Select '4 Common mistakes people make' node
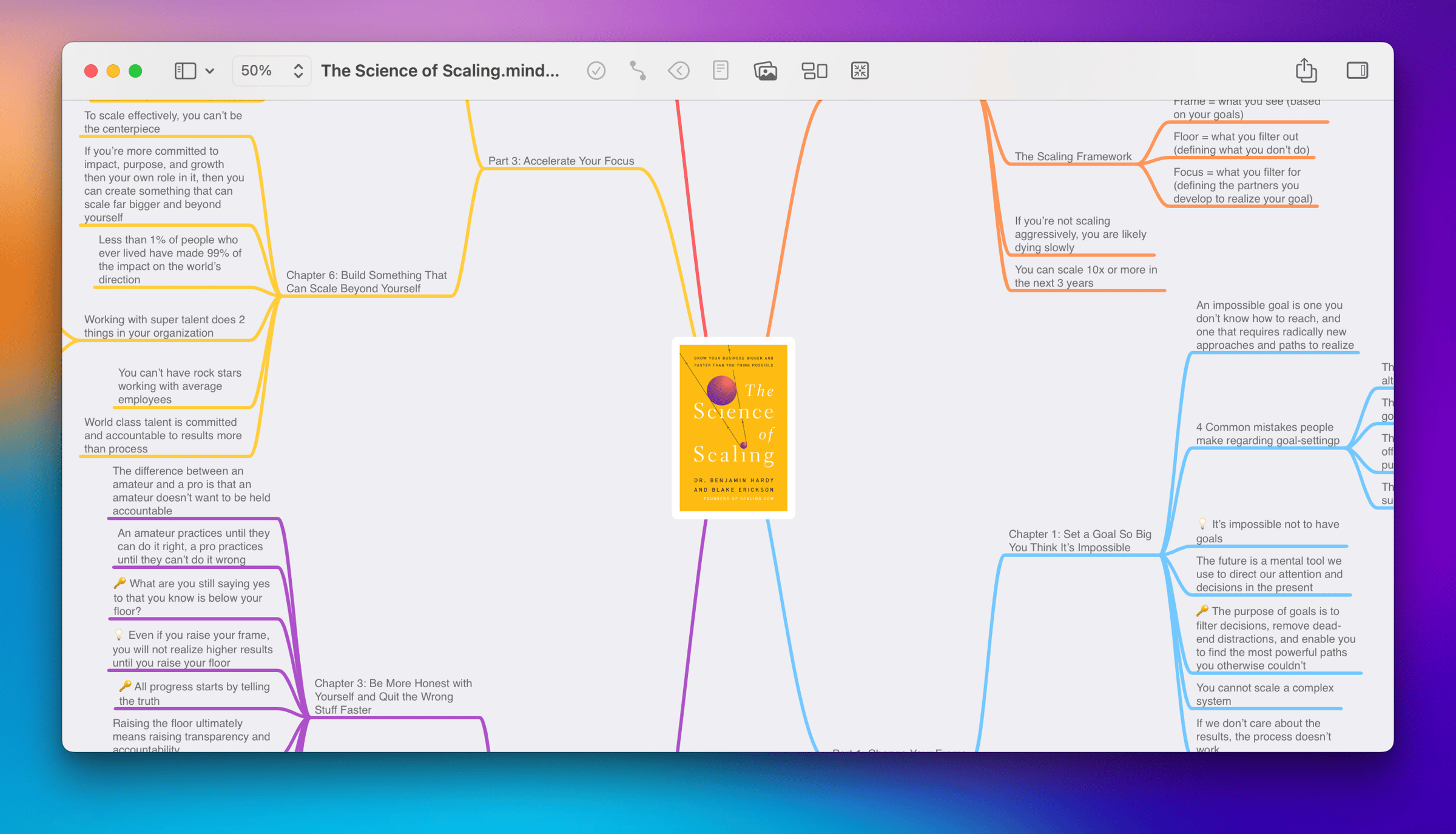Viewport: 1456px width, 834px height. click(1267, 434)
